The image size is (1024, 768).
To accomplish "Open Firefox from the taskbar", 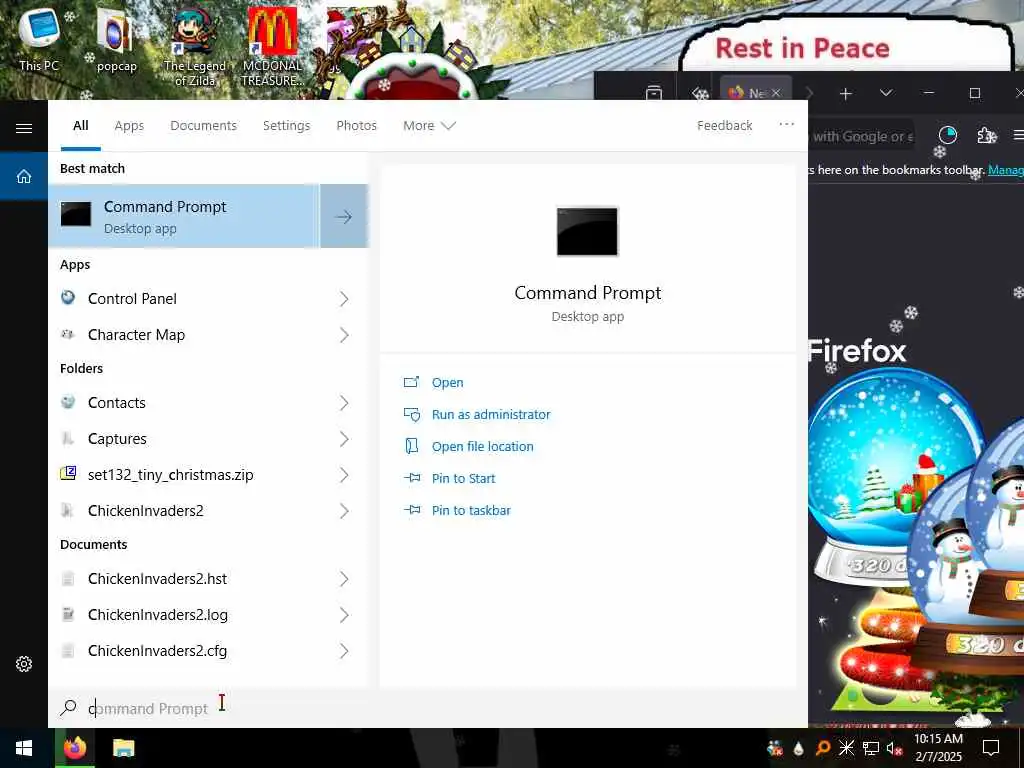I will pos(75,748).
